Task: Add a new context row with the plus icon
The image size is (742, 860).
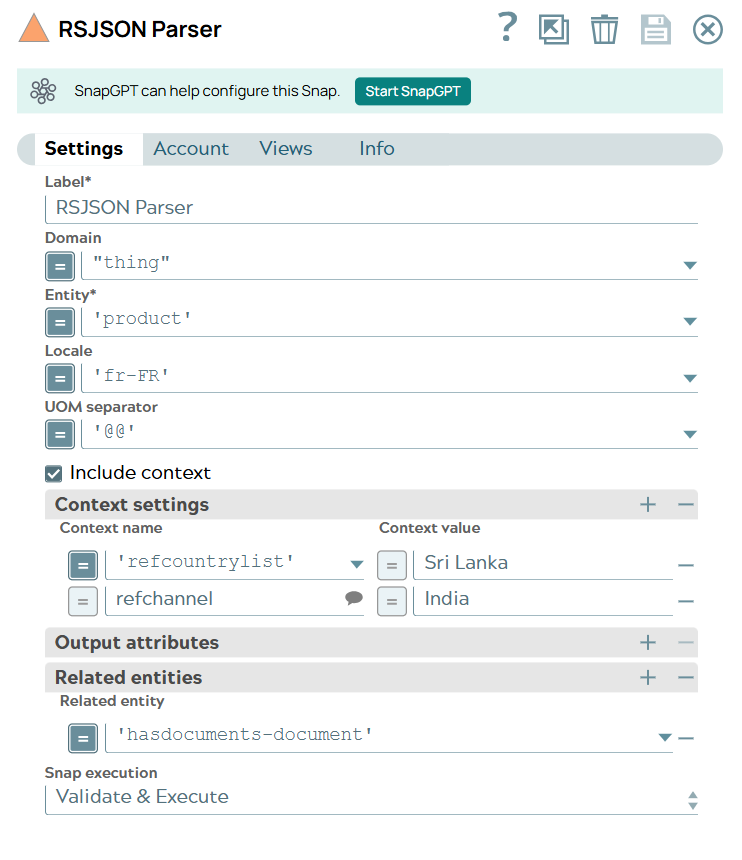Action: pos(647,505)
